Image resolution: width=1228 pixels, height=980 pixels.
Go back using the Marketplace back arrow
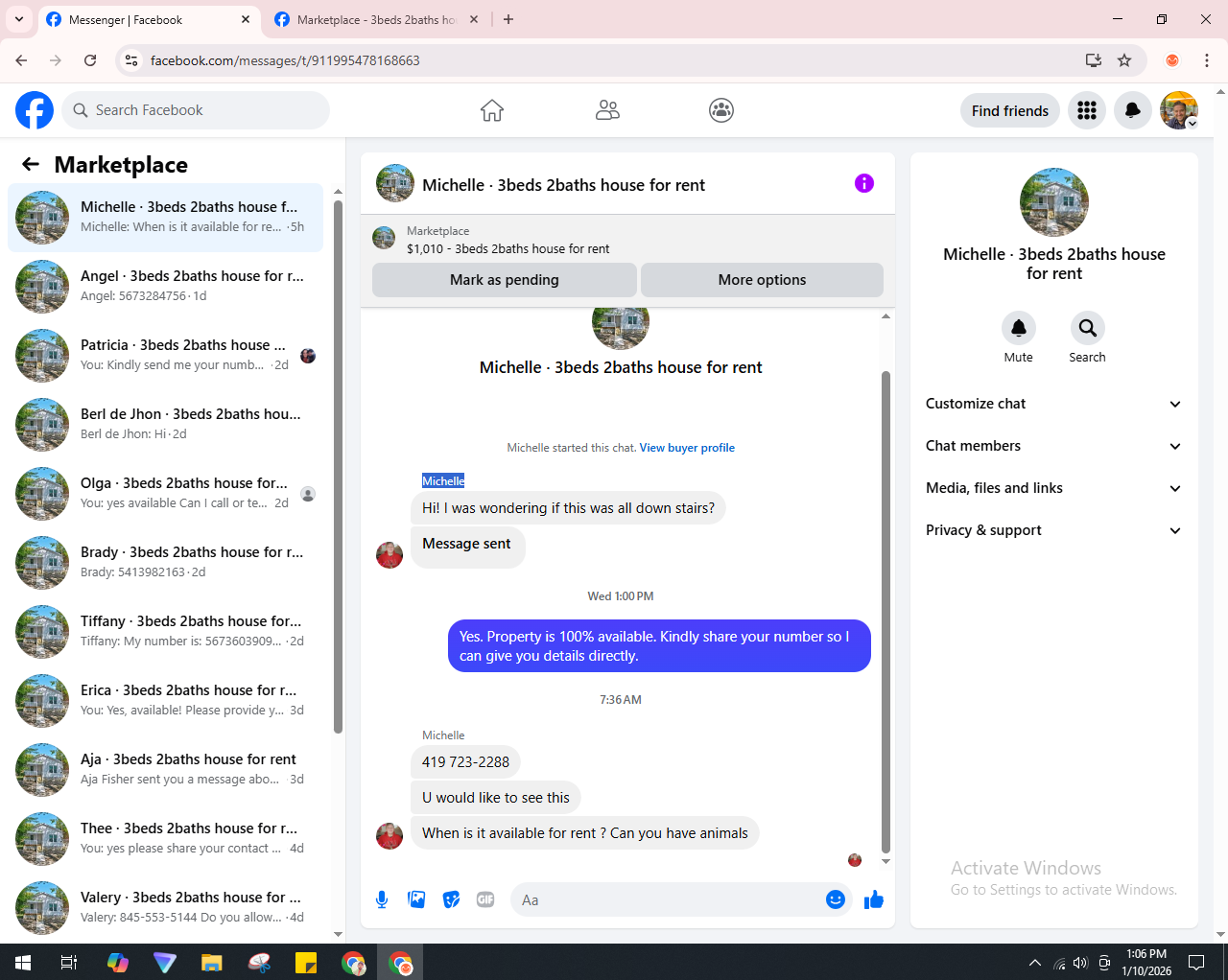31,164
